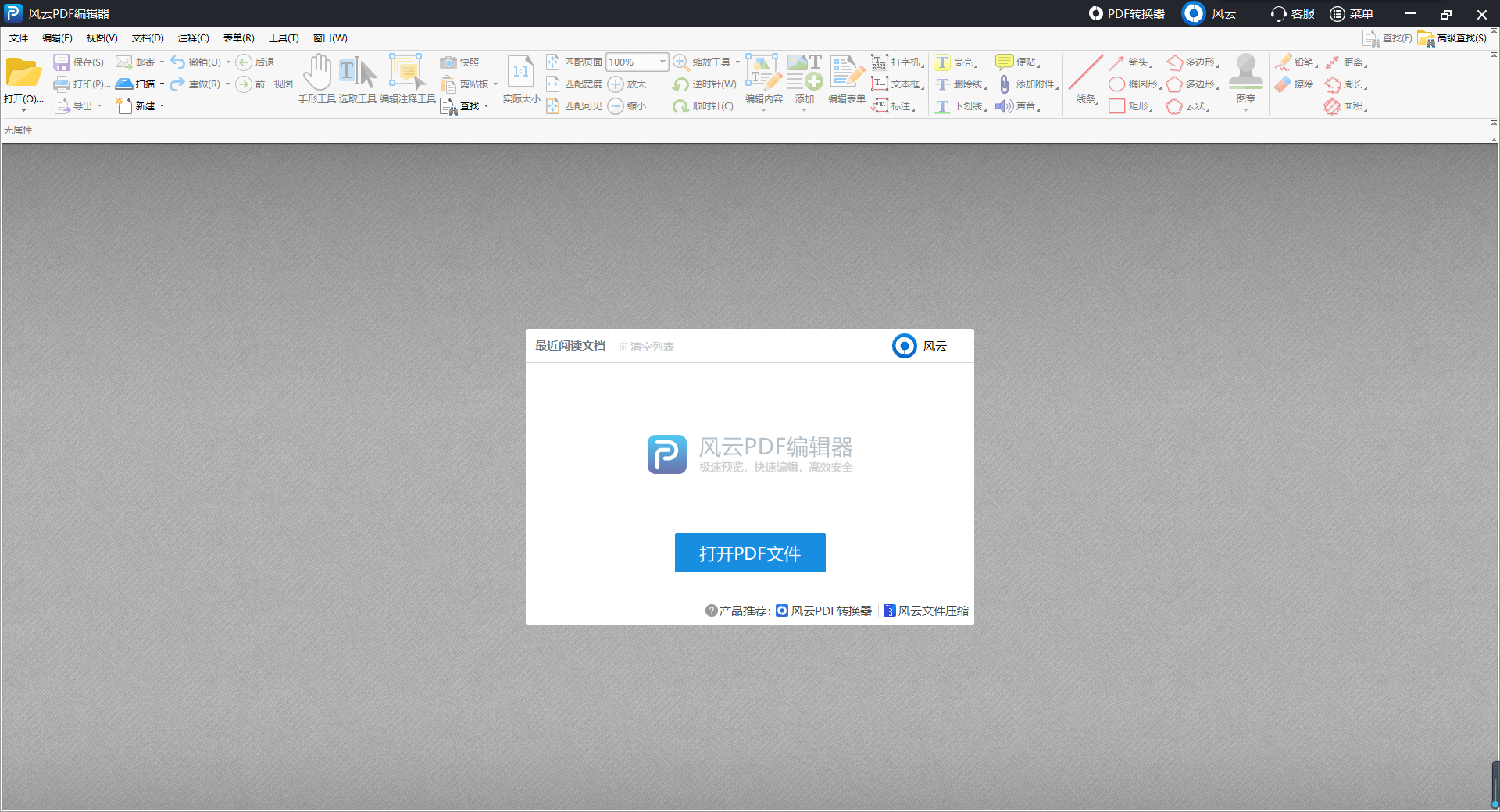The image size is (1500, 812).
Task: Open the 工具(T) menu
Action: click(284, 37)
